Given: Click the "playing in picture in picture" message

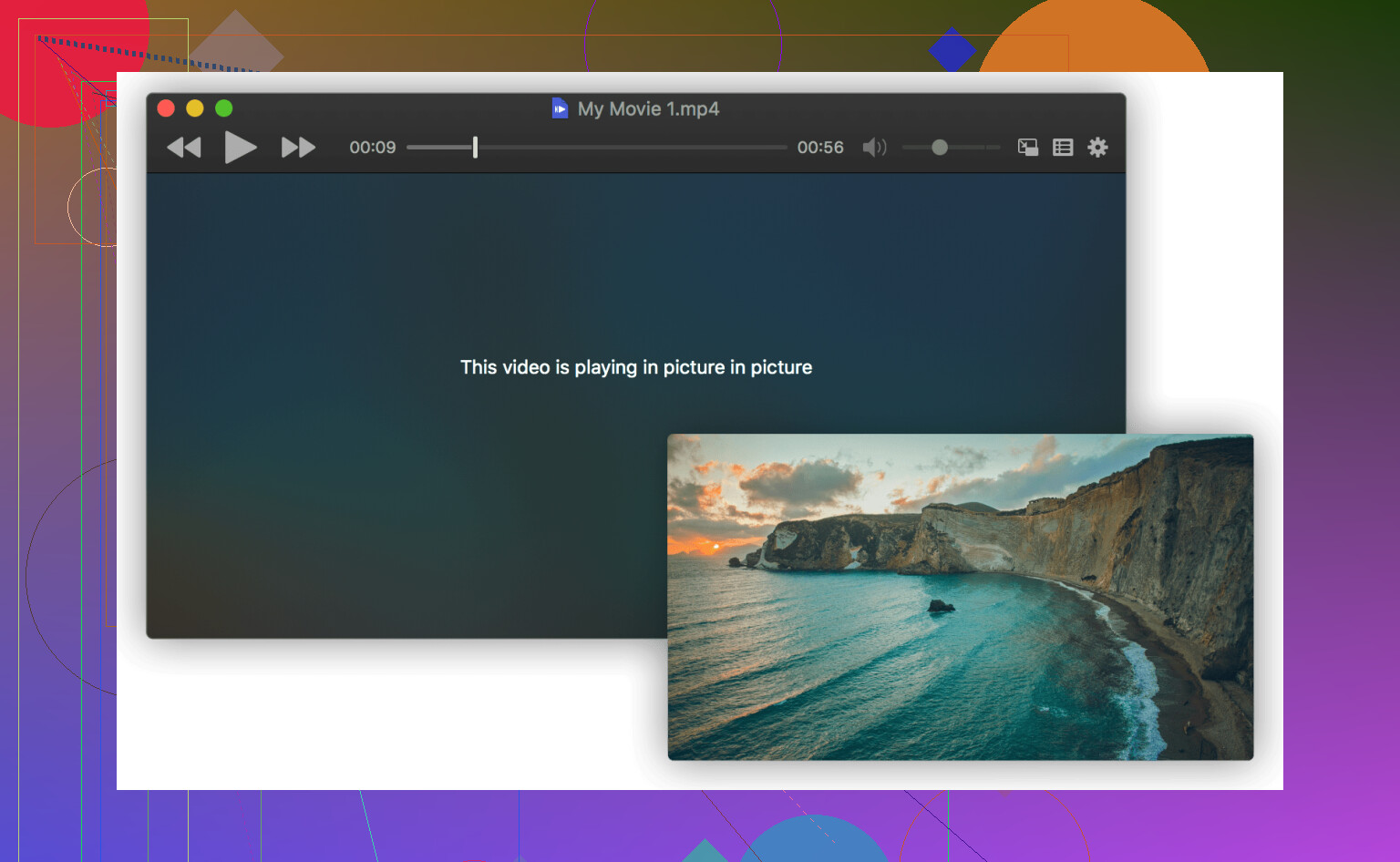Looking at the screenshot, I should coord(636,367).
